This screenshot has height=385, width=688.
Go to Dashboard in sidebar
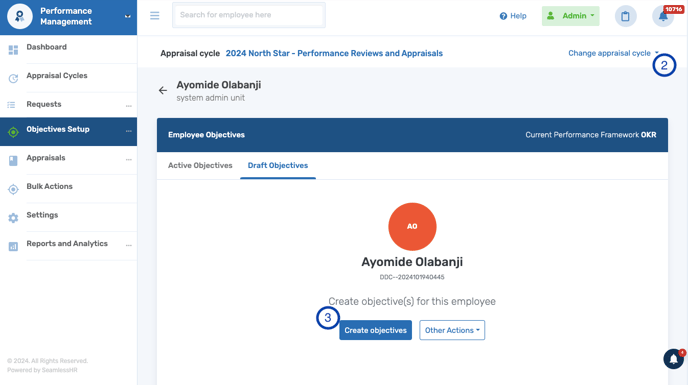47,47
